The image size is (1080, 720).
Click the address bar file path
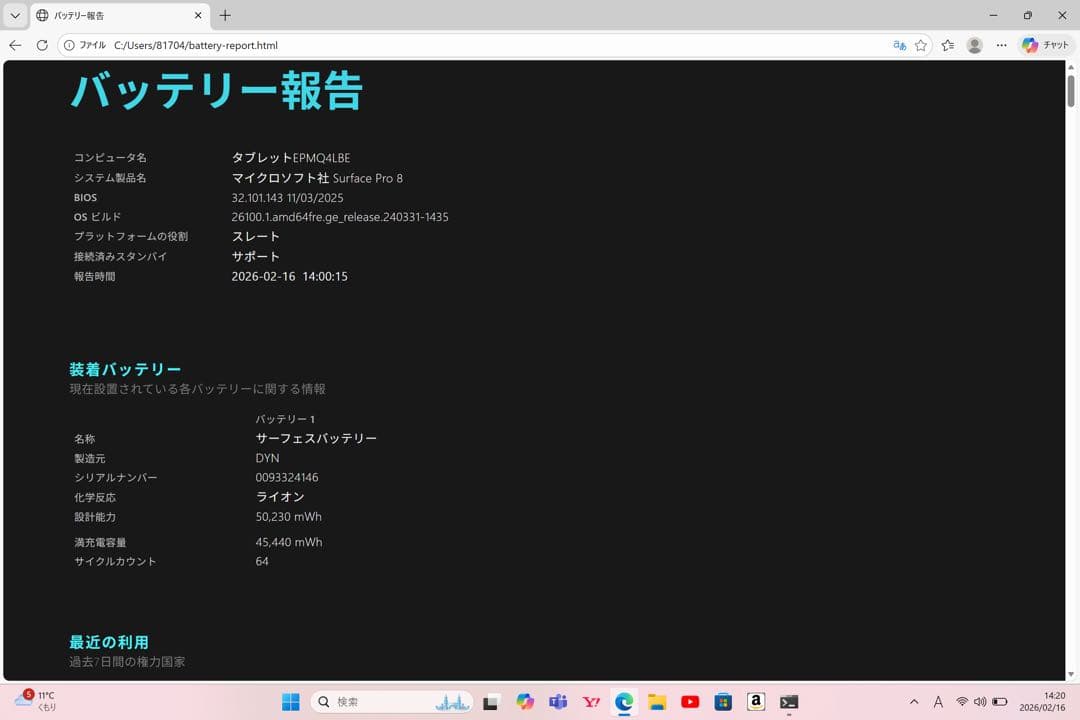pos(196,45)
